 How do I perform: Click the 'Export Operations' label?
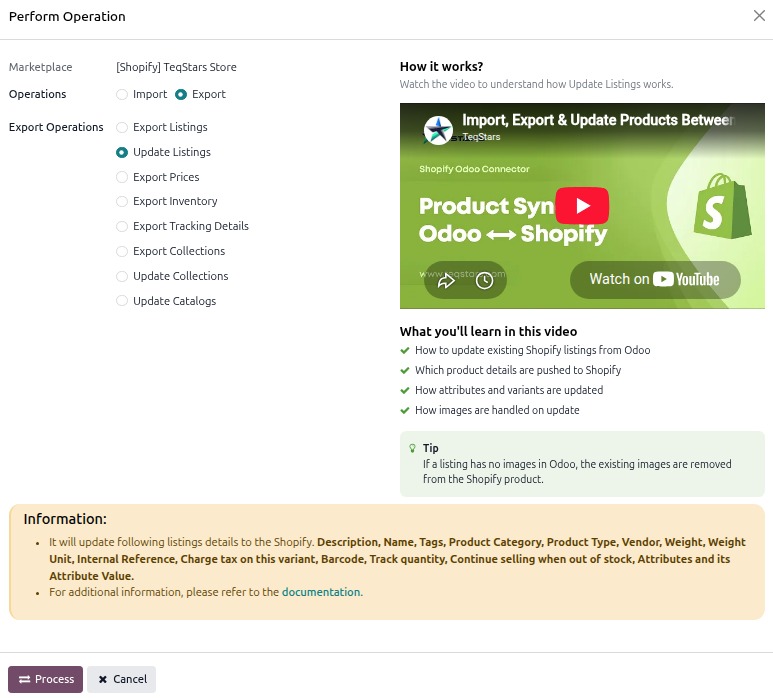[x=56, y=127]
